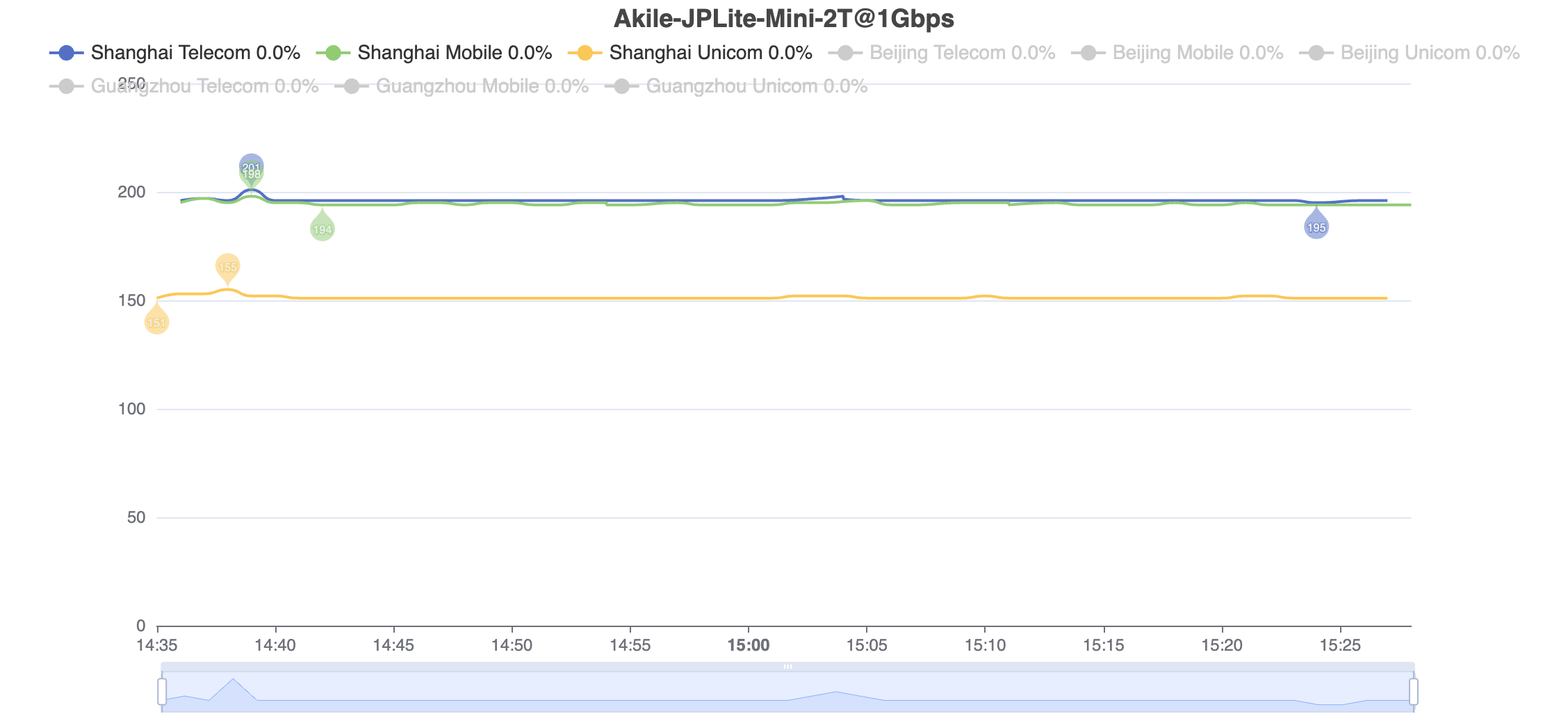Click the 15:00 time axis label
The height and width of the screenshot is (723, 1568).
pyautogui.click(x=749, y=645)
